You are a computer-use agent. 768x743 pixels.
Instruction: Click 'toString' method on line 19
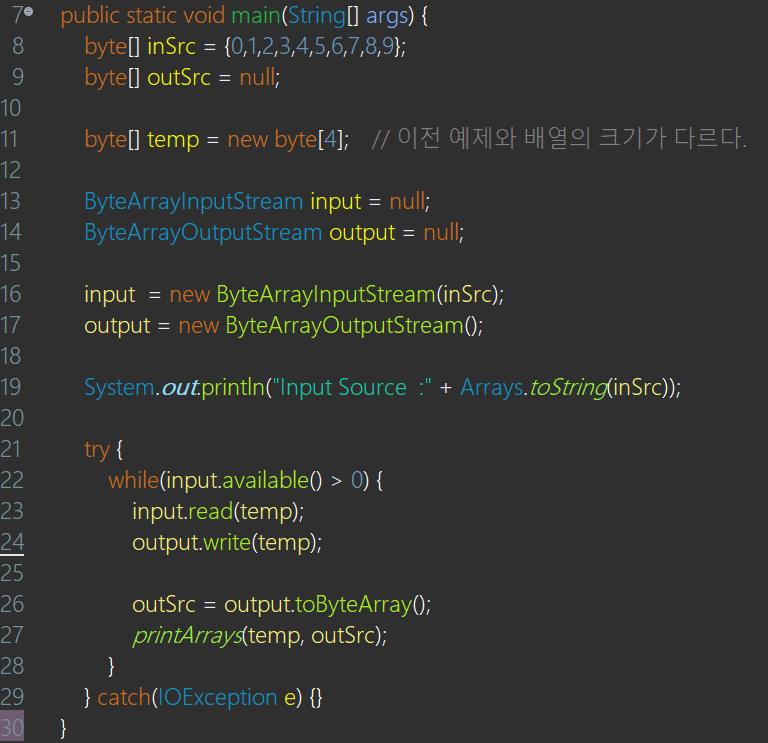(x=568, y=387)
